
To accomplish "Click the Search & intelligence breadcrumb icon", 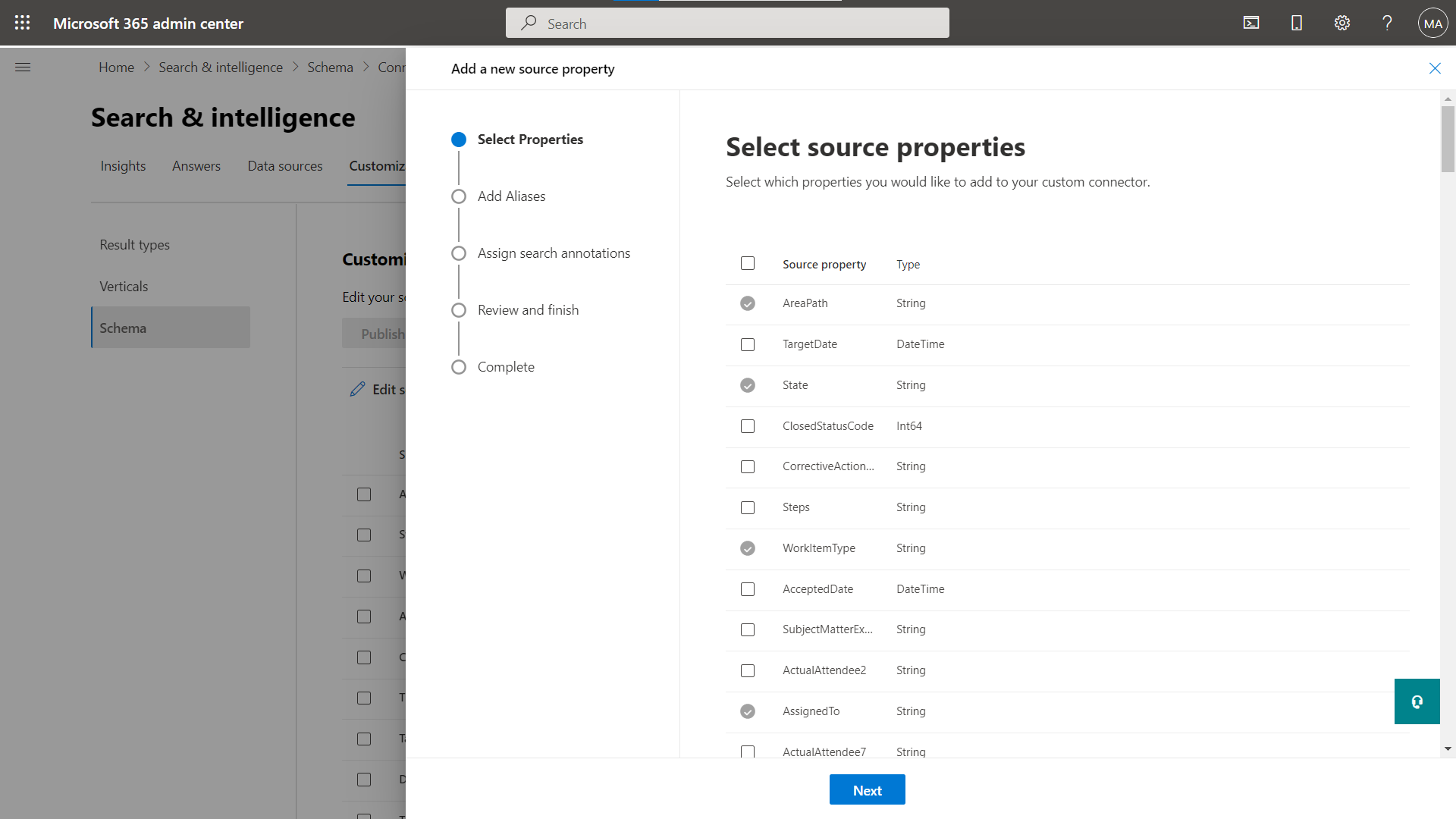I will click(x=220, y=67).
